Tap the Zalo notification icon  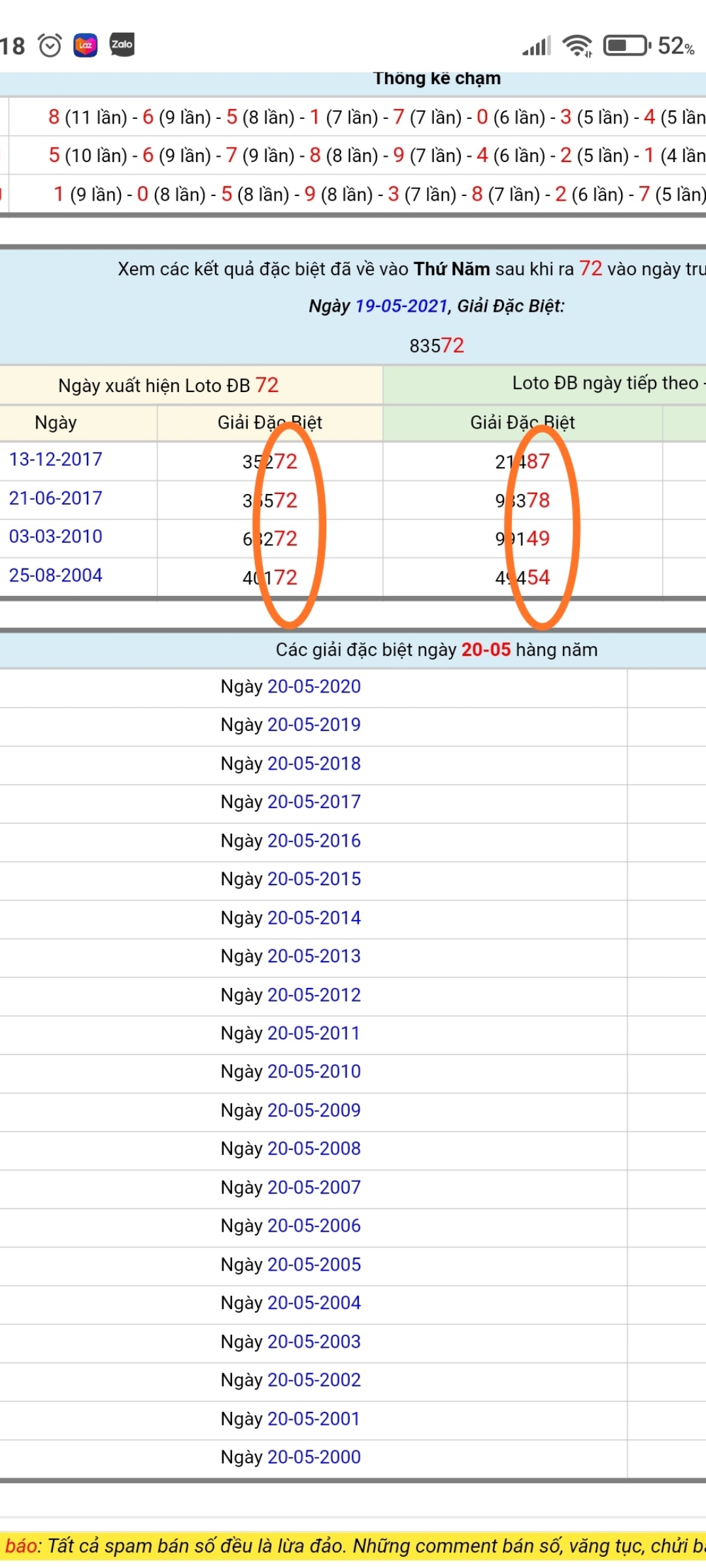[122, 45]
